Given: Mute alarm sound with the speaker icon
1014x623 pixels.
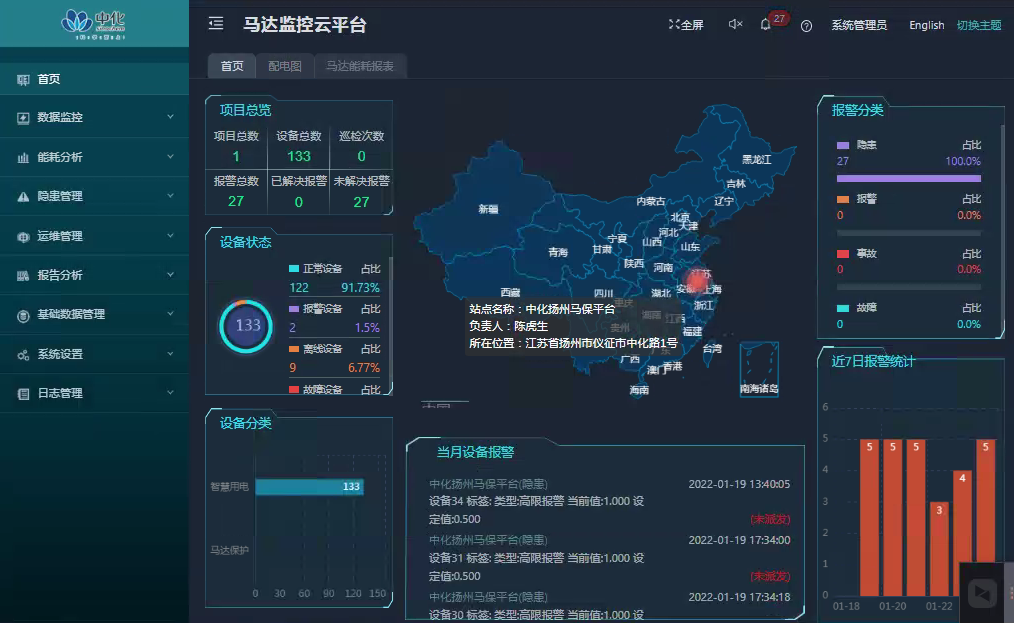Looking at the screenshot, I should pos(735,25).
